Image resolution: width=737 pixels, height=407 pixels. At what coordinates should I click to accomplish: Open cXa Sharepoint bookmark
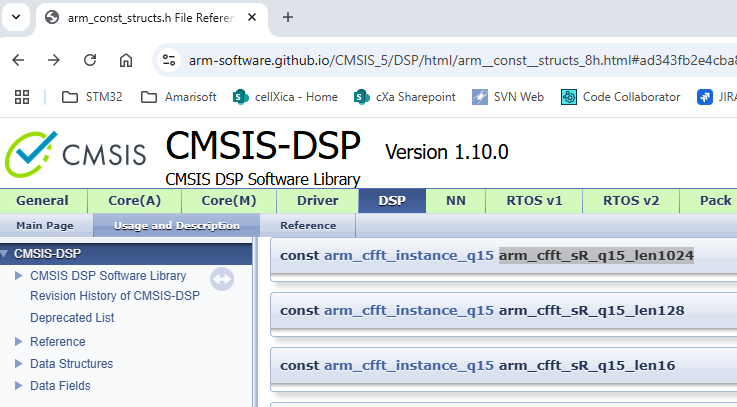(405, 97)
